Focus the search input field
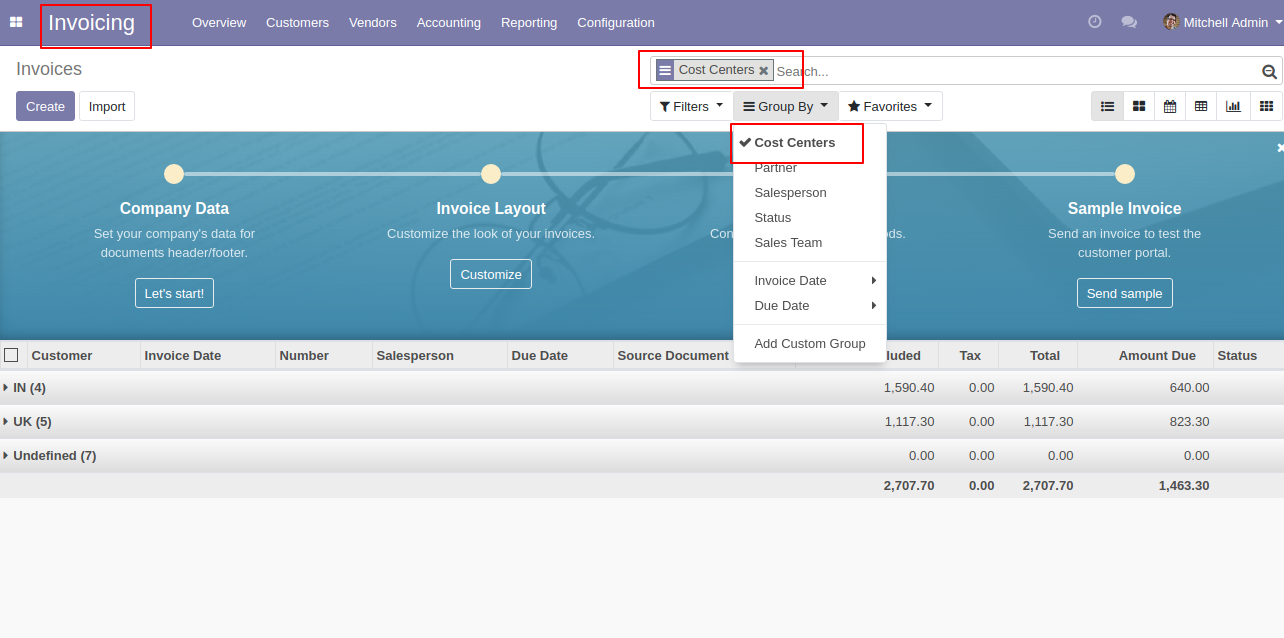 1015,71
